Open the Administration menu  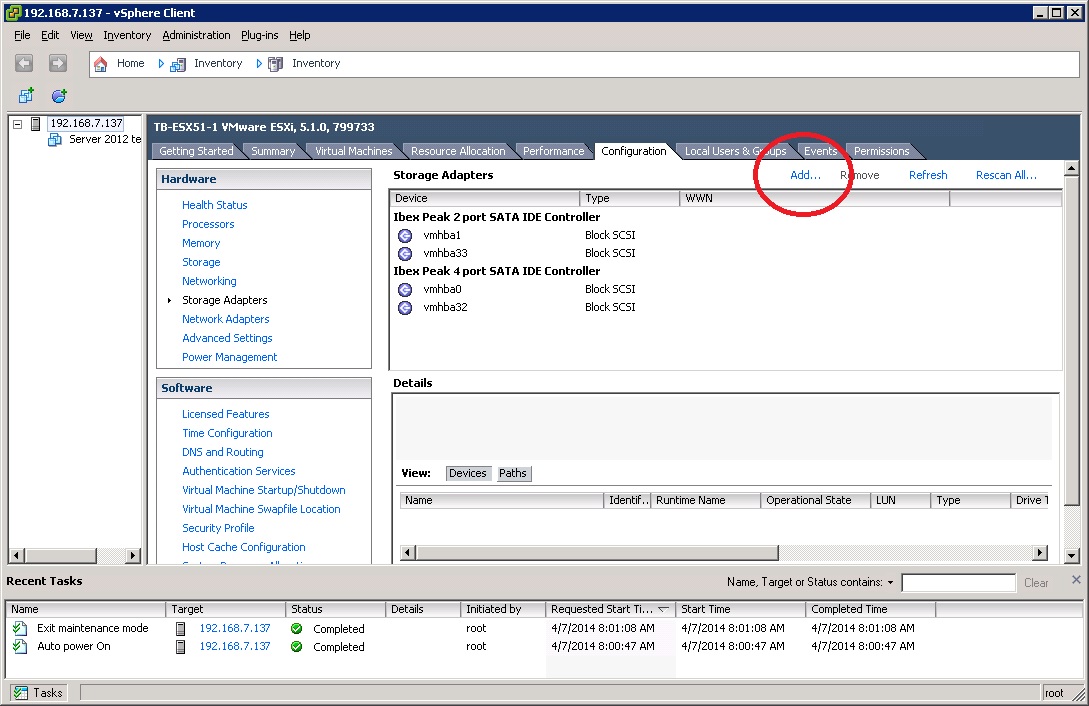point(196,35)
